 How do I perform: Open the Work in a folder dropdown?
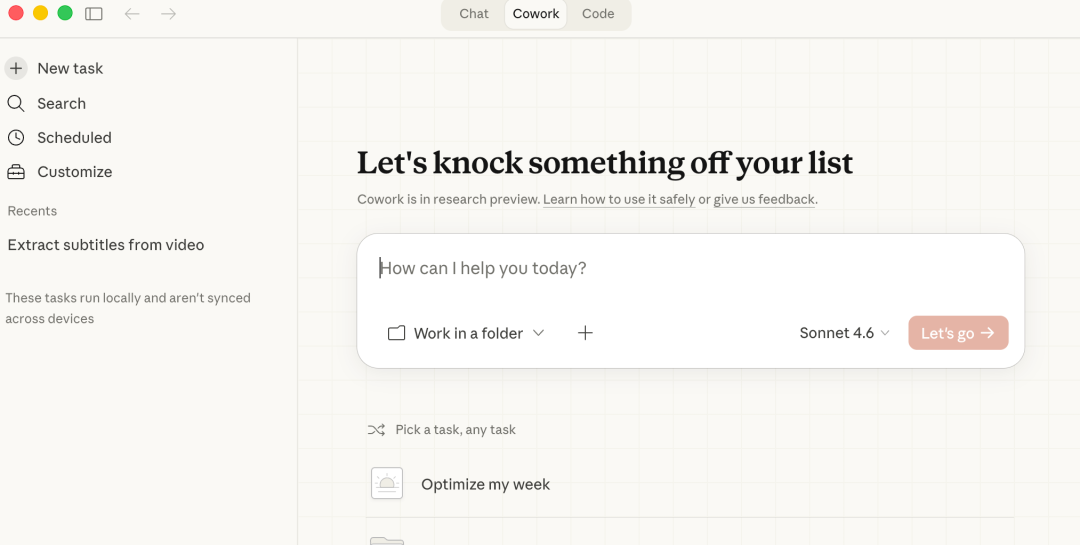pos(466,333)
